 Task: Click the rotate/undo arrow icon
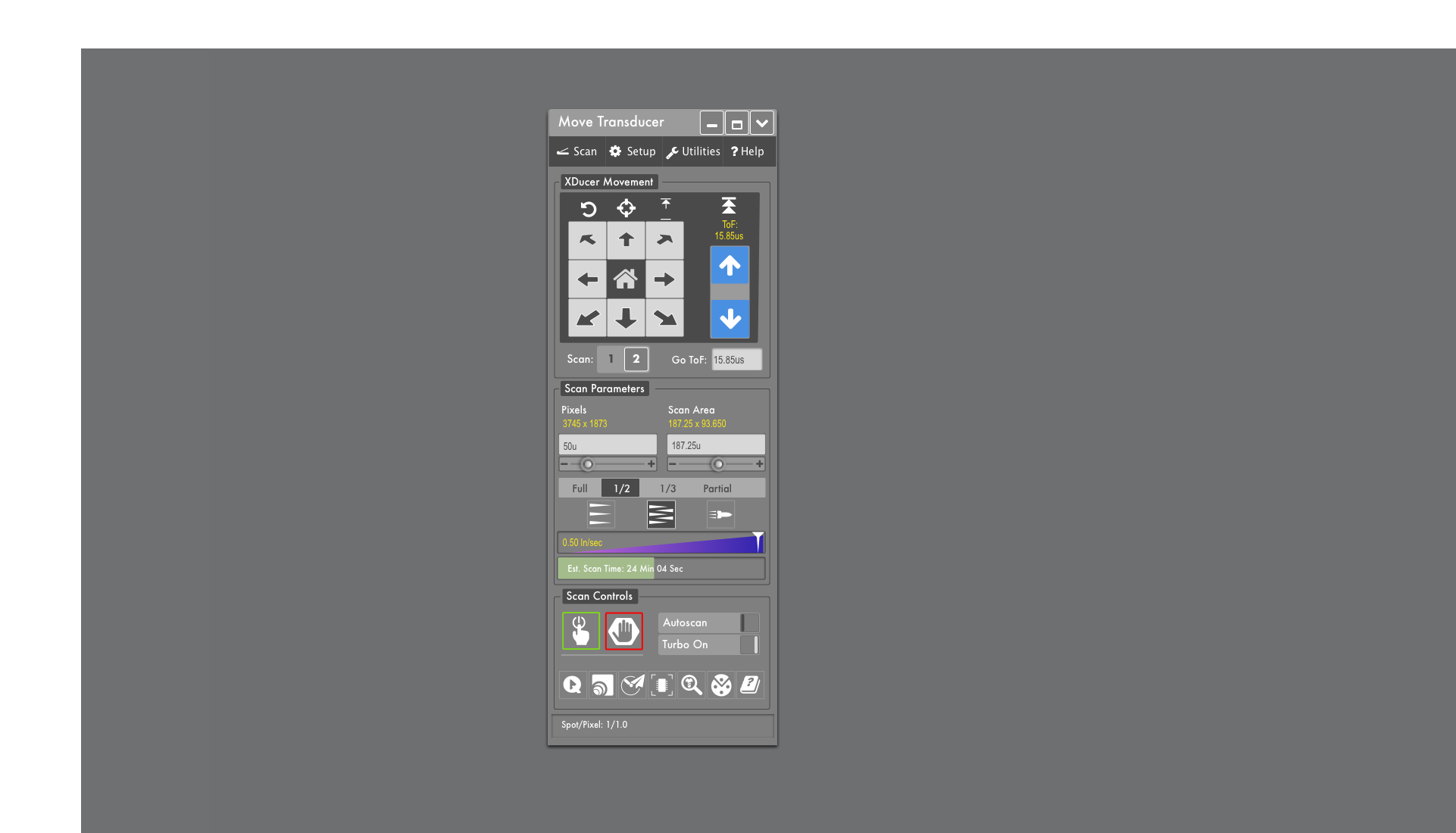click(x=588, y=208)
